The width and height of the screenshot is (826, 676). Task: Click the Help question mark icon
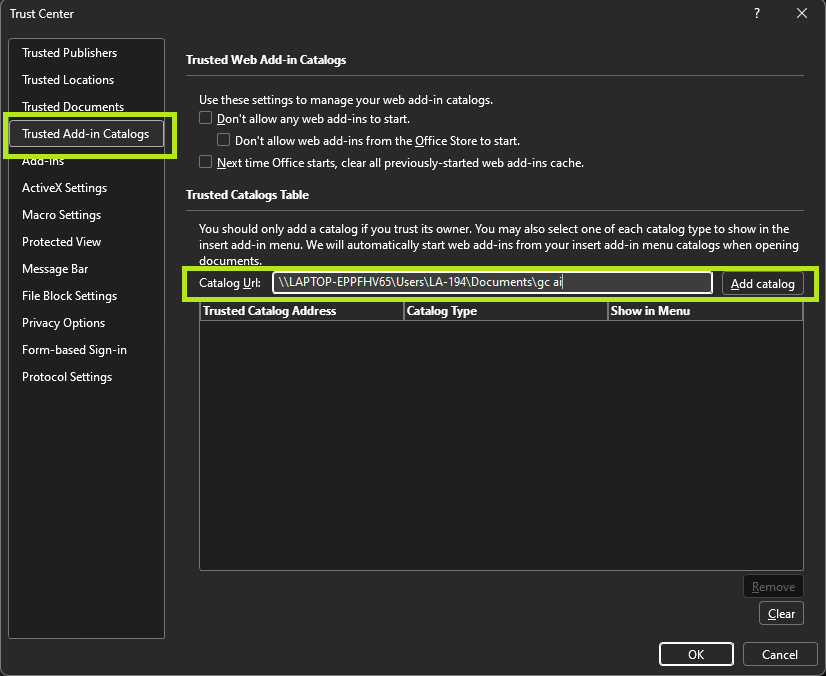[x=756, y=13]
